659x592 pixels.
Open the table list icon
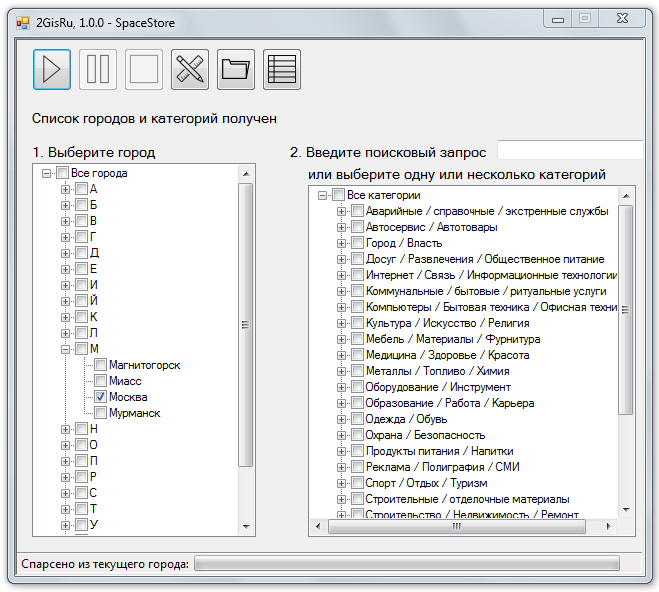[x=282, y=69]
